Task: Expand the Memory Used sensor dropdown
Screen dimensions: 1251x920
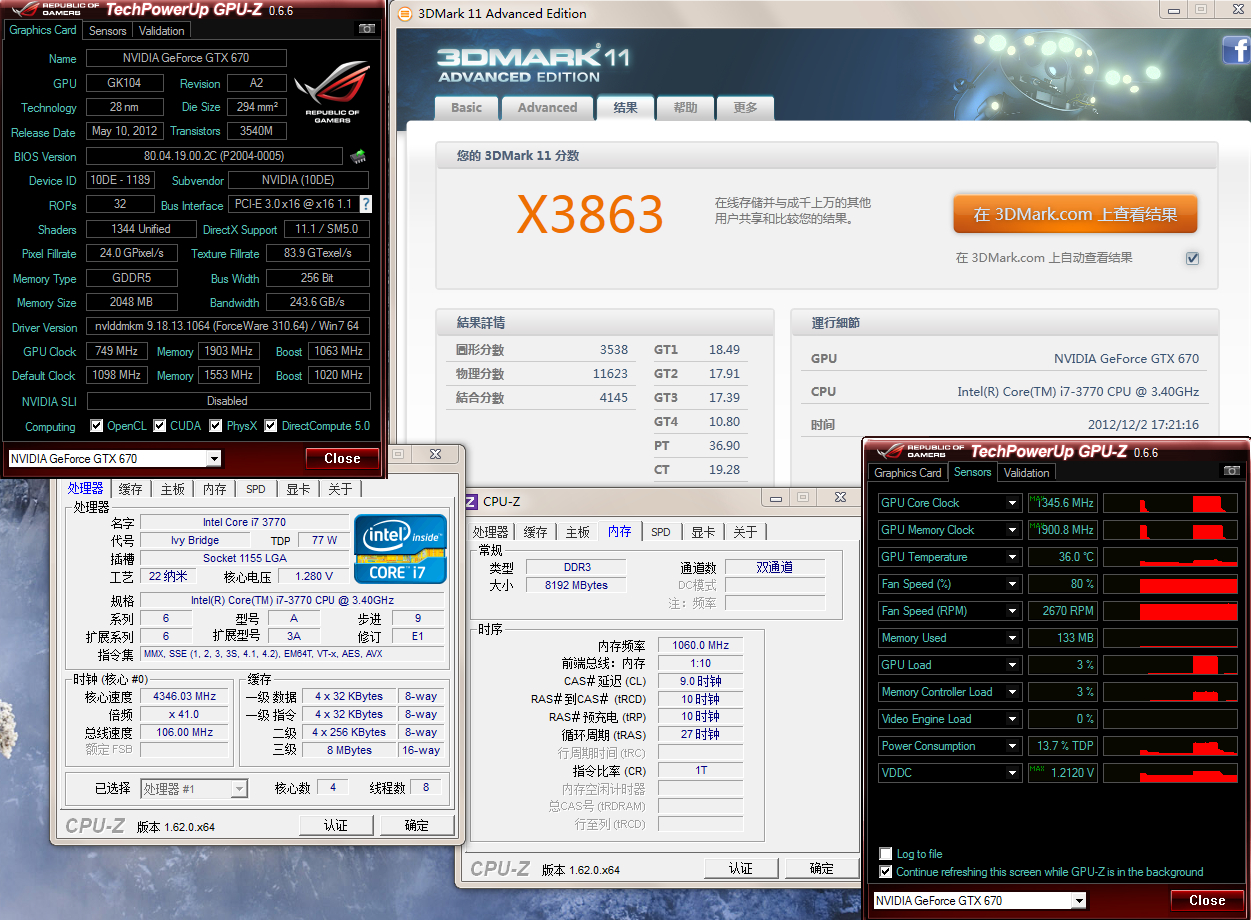Action: 1013,638
